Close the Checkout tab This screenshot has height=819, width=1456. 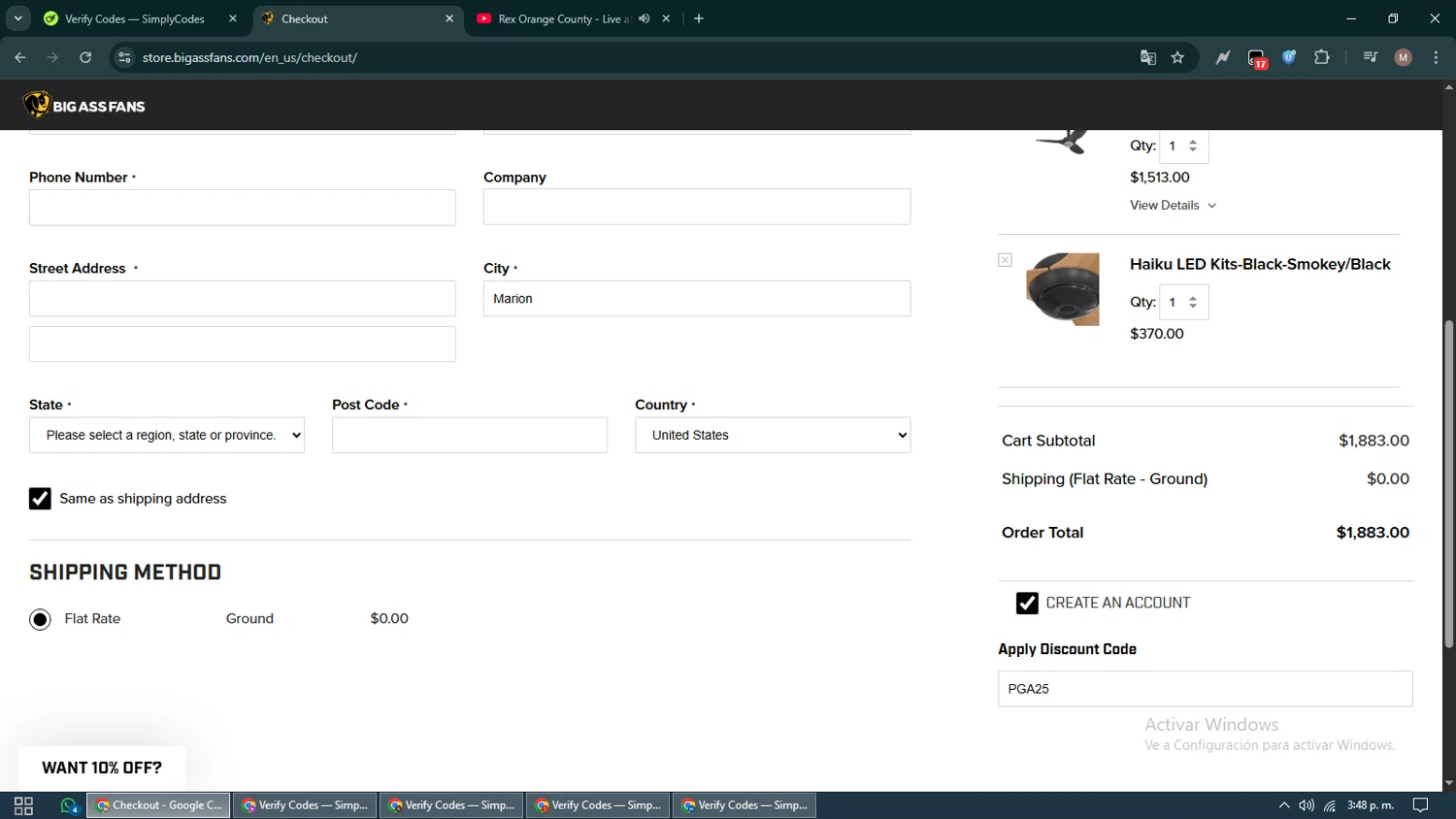click(449, 18)
